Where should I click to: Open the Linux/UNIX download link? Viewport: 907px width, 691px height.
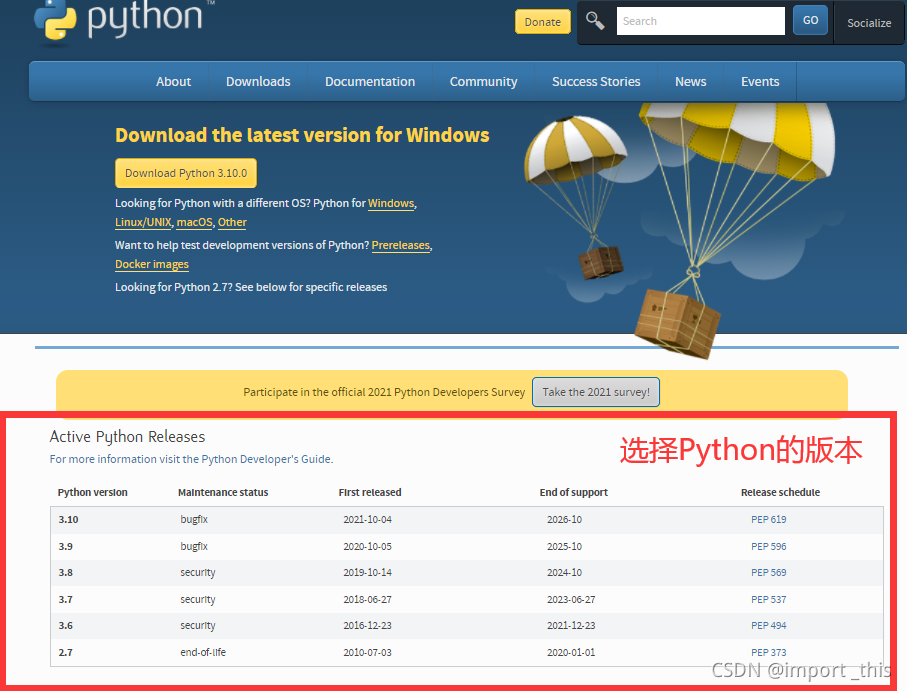point(143,223)
